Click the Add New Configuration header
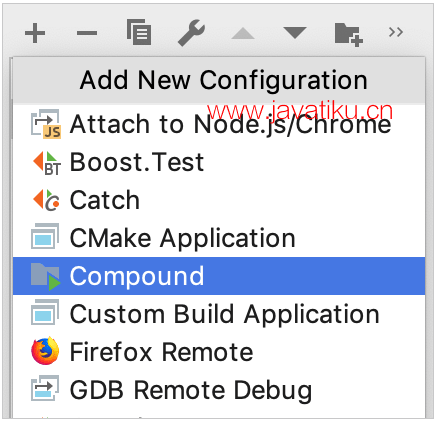 coord(224,80)
